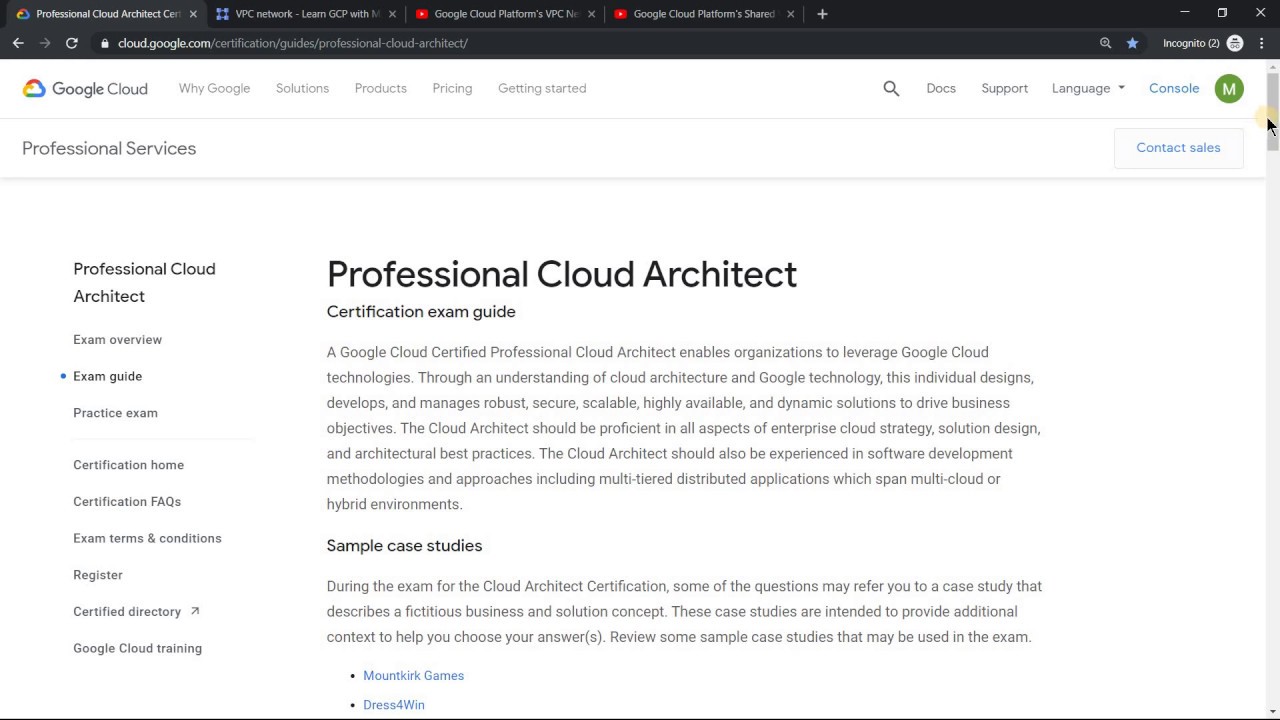Click the page vertical scrollbar thumb
Viewport: 1280px width, 720px height.
pos(1272,110)
